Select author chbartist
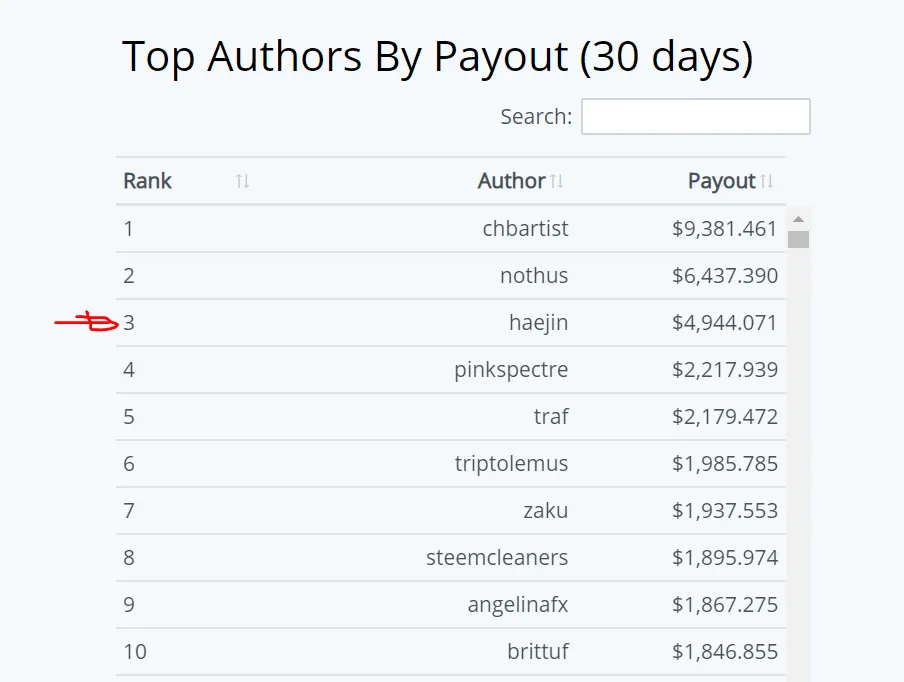The height and width of the screenshot is (682, 904). [525, 229]
